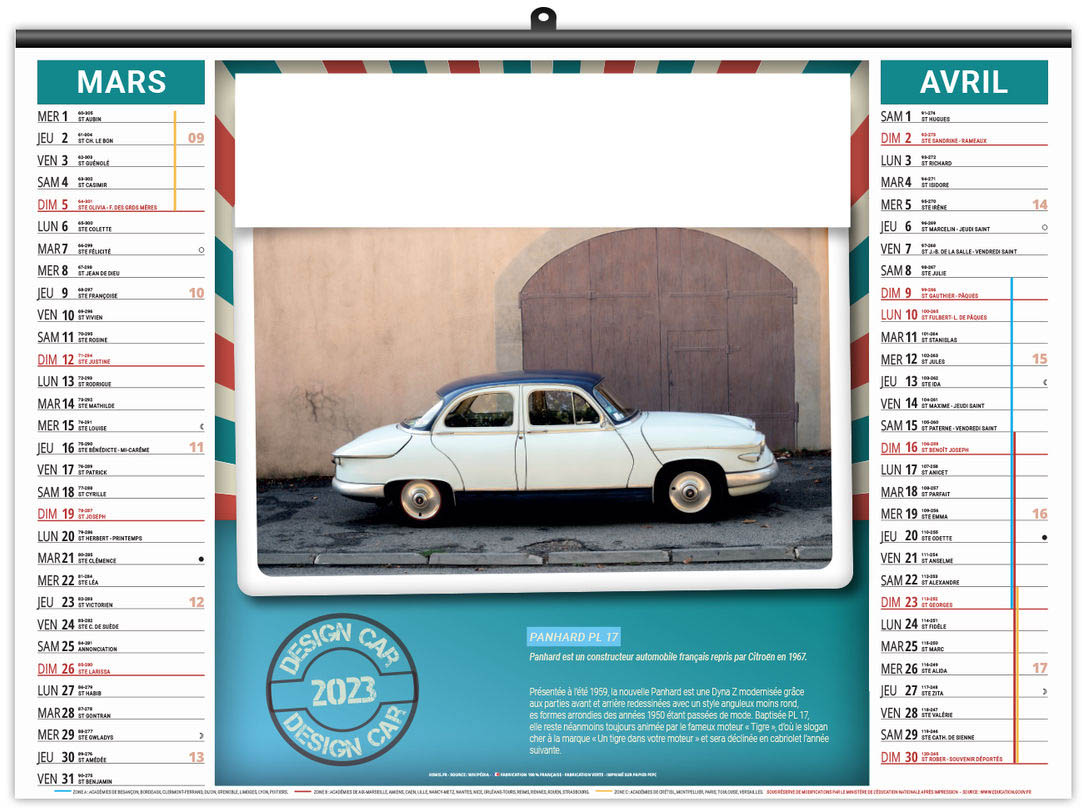
Task: Select the AVRIL month header
Action: tap(963, 82)
